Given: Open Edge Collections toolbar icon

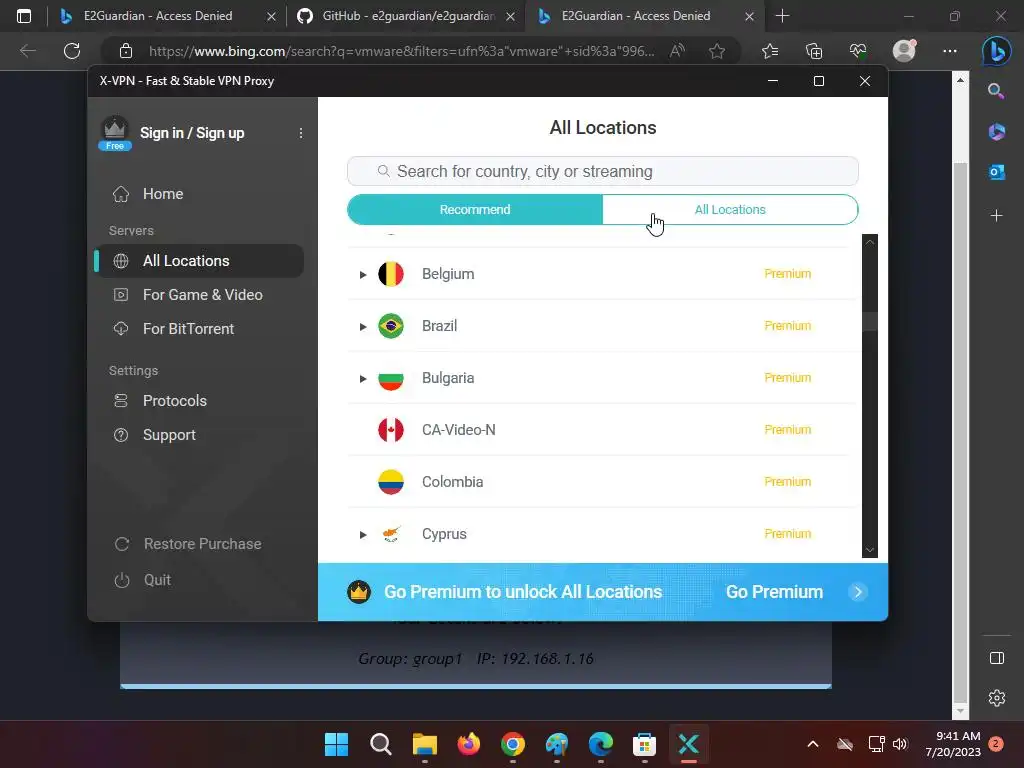Looking at the screenshot, I should (814, 51).
